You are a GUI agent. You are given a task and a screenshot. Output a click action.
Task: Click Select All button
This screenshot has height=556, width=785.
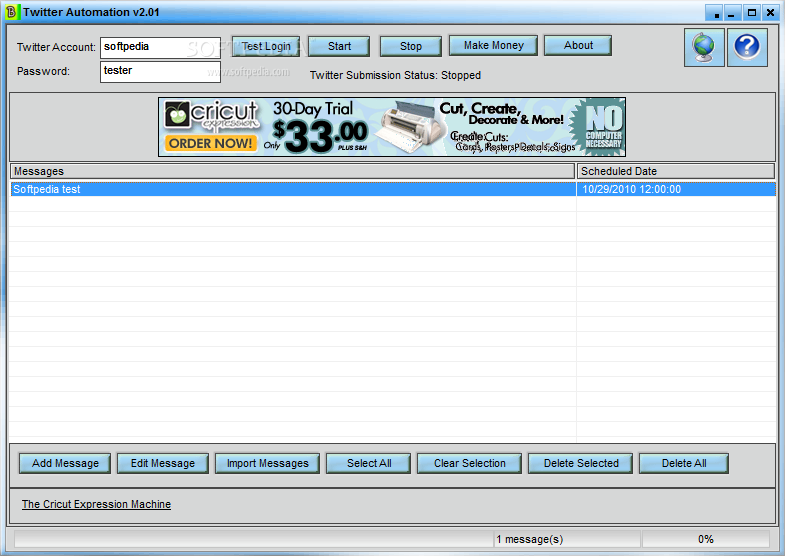click(x=368, y=463)
